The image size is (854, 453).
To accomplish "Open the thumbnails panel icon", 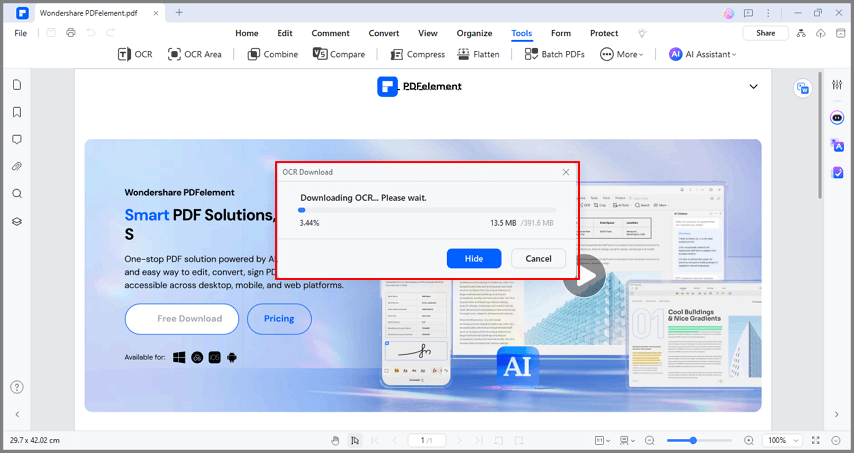I will (x=17, y=85).
